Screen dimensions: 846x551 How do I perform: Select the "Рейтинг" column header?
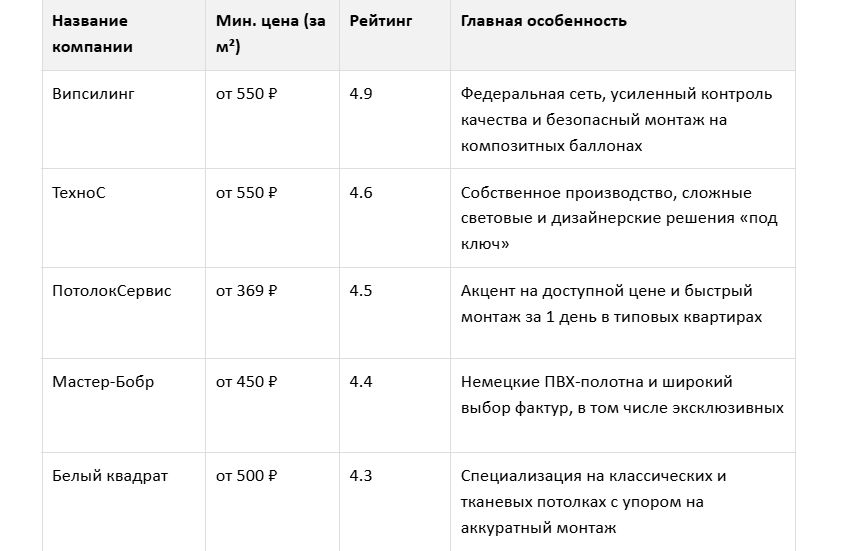point(381,21)
